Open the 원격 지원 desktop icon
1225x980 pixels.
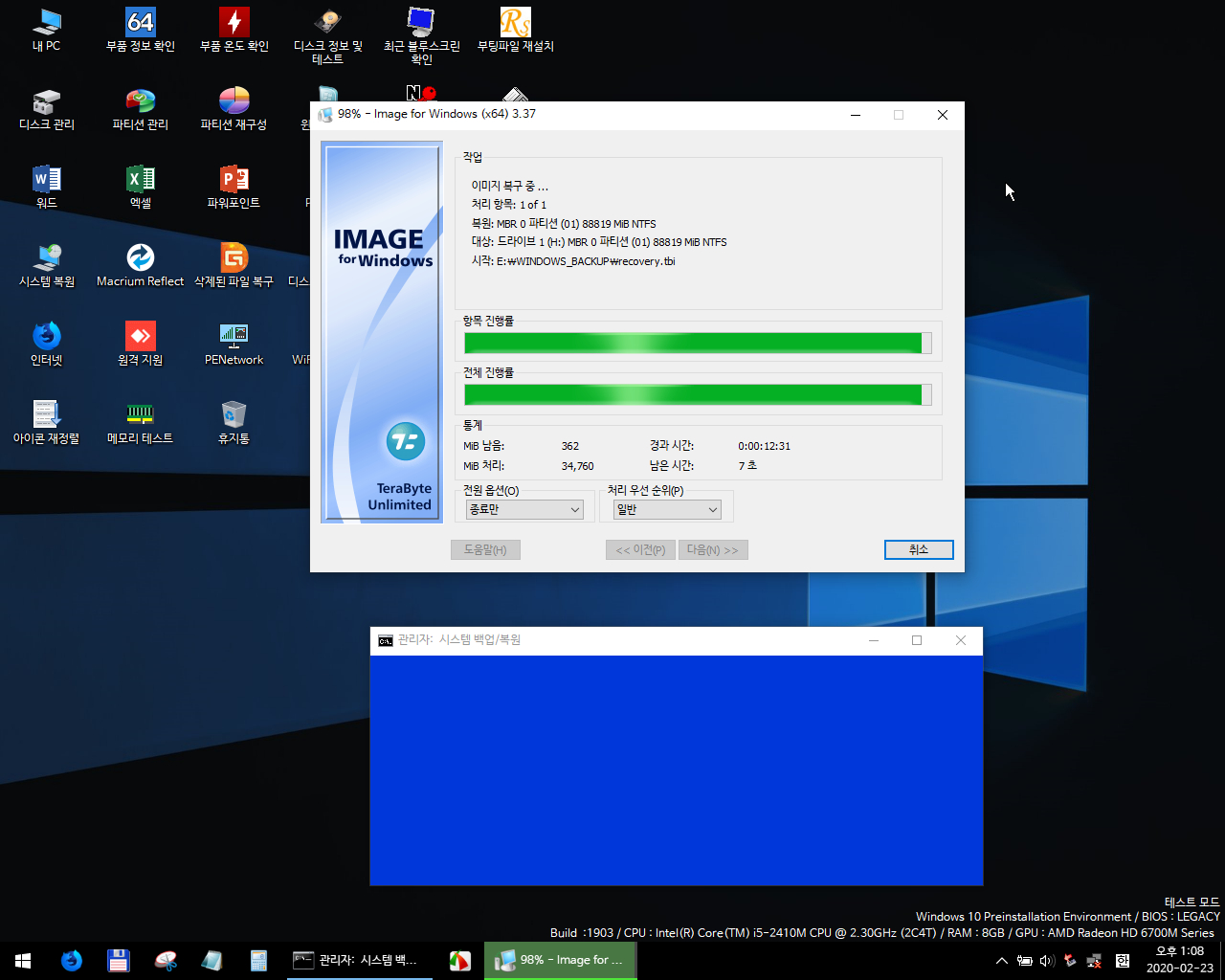pyautogui.click(x=141, y=345)
